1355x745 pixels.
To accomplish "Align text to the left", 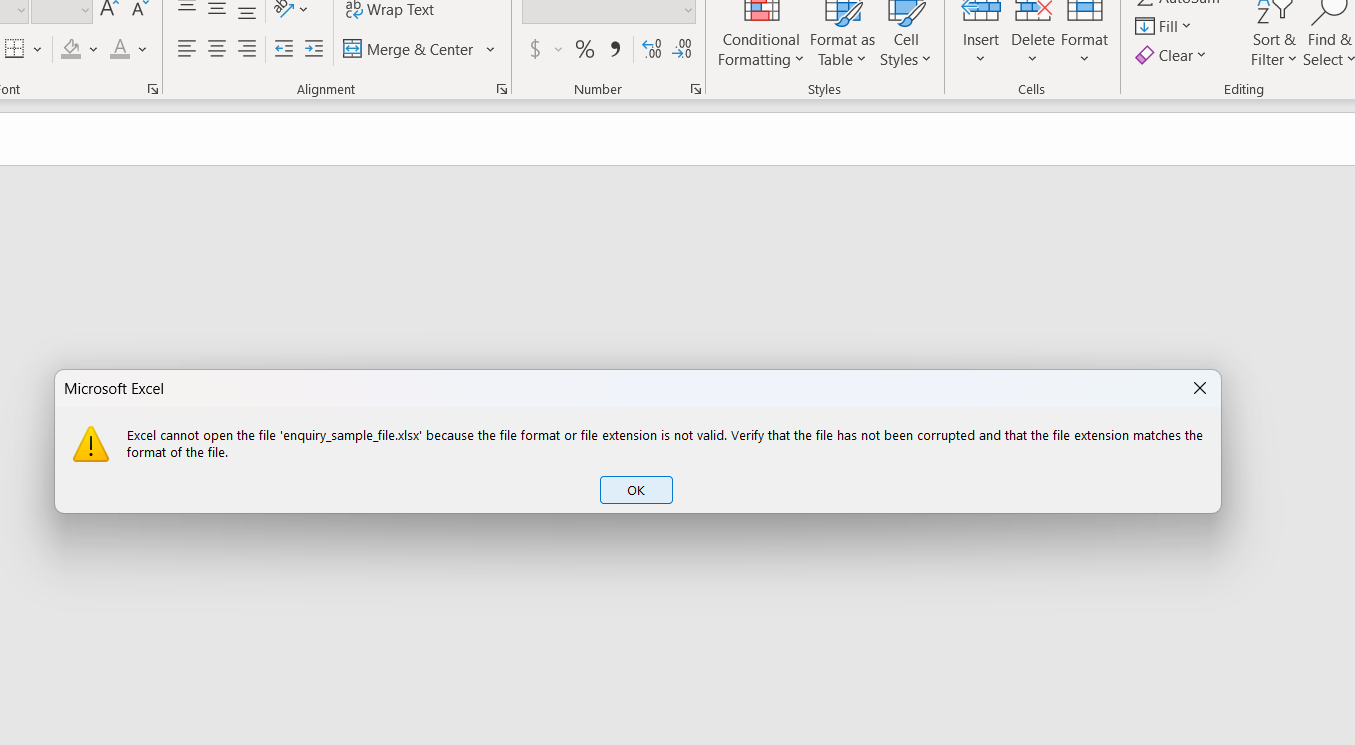I will point(187,49).
